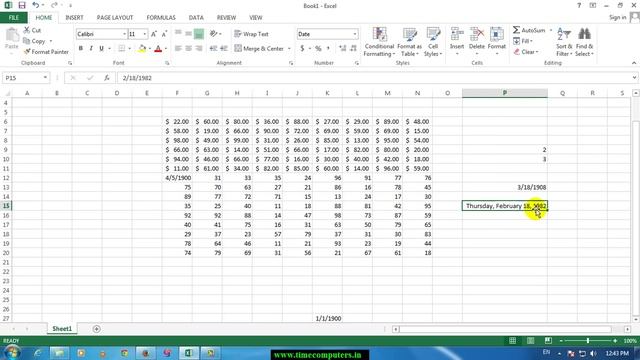Click the Copy button

pyautogui.click(x=34, y=41)
